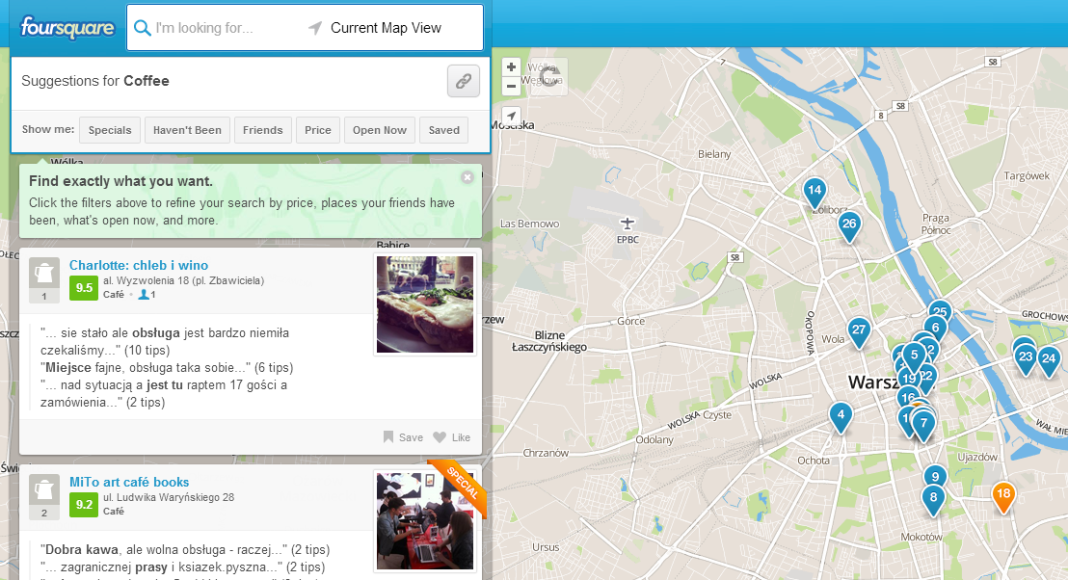Click the 'Dobra kawa, ale wolna obsługa' tip
1068x580 pixels.
tap(185, 549)
